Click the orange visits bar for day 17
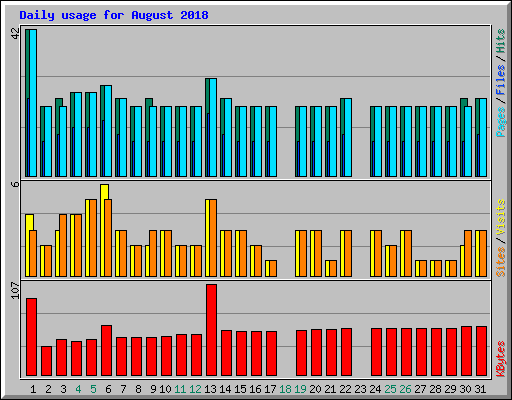This screenshot has height=400, width=512. pyautogui.click(x=273, y=269)
